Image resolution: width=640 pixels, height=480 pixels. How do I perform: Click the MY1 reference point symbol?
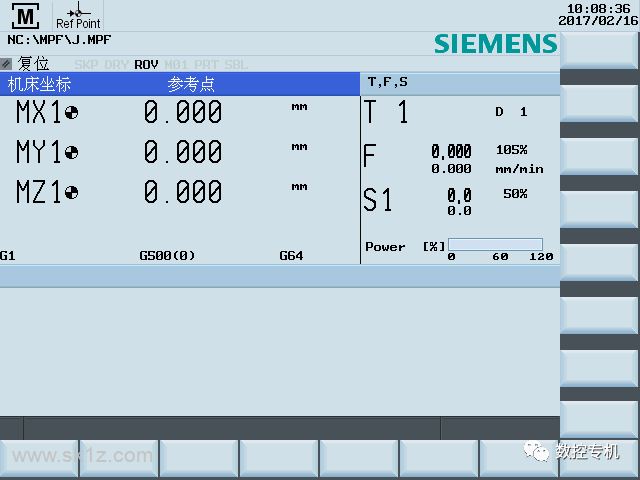(71, 152)
